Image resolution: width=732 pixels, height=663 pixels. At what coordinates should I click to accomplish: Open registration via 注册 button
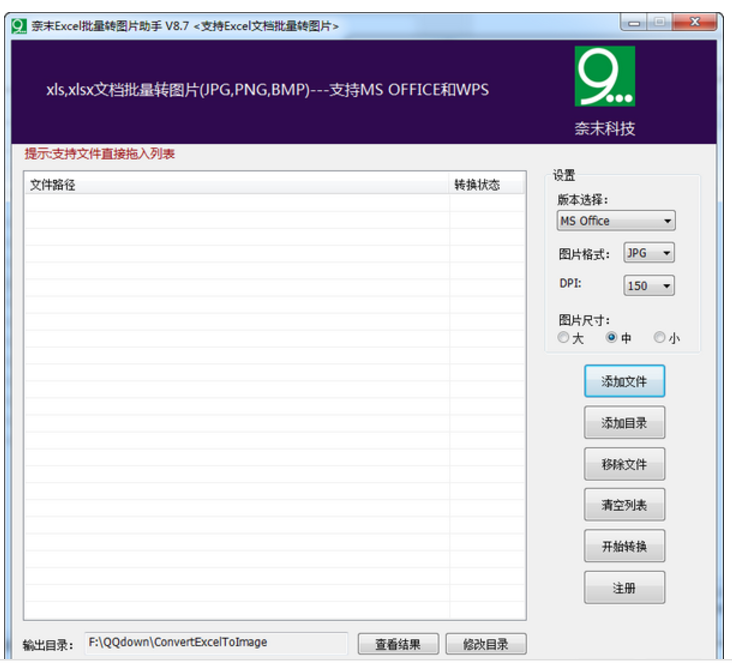[624, 587]
